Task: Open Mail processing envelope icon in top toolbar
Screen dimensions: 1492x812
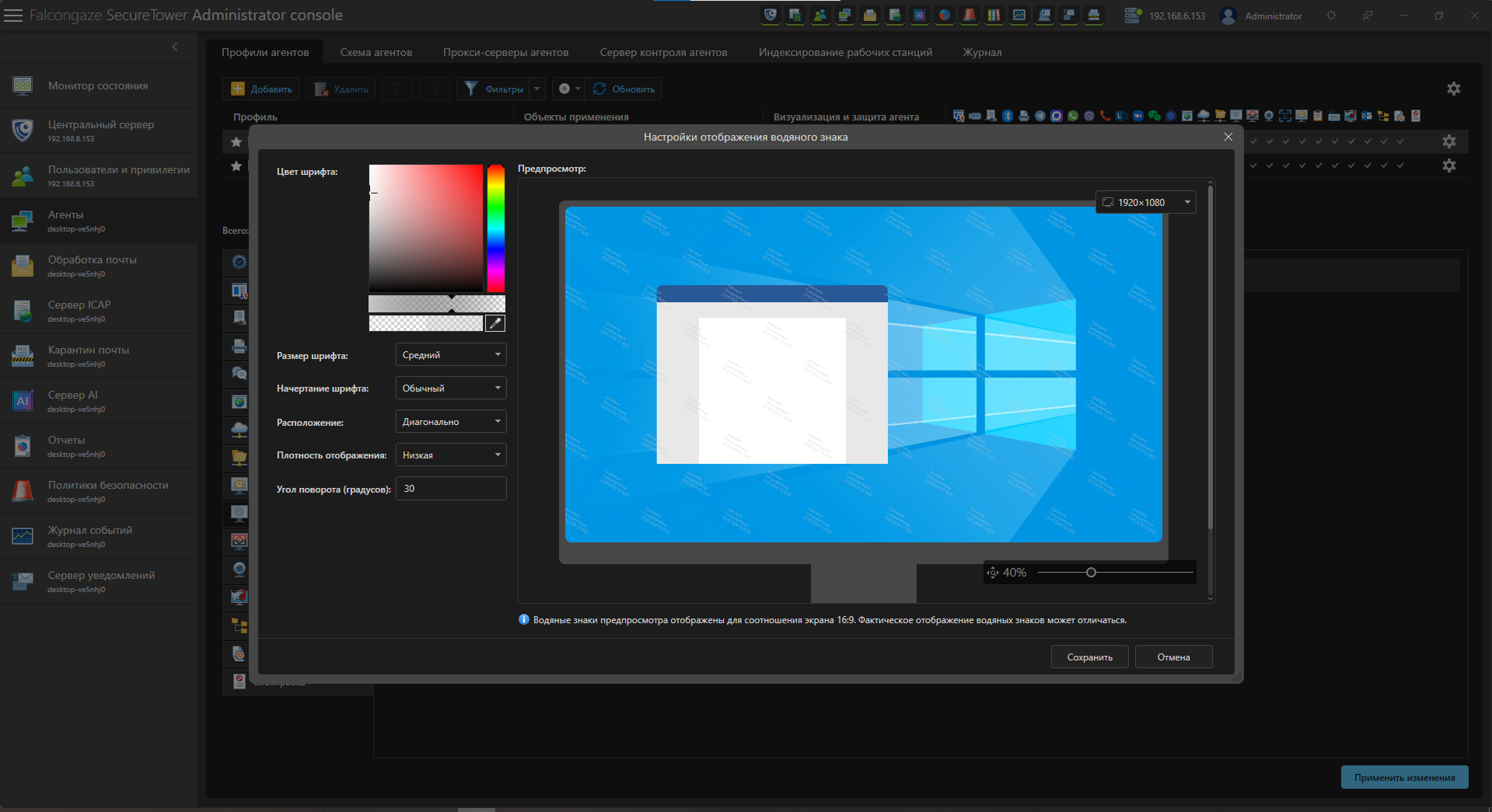Action: click(x=870, y=15)
